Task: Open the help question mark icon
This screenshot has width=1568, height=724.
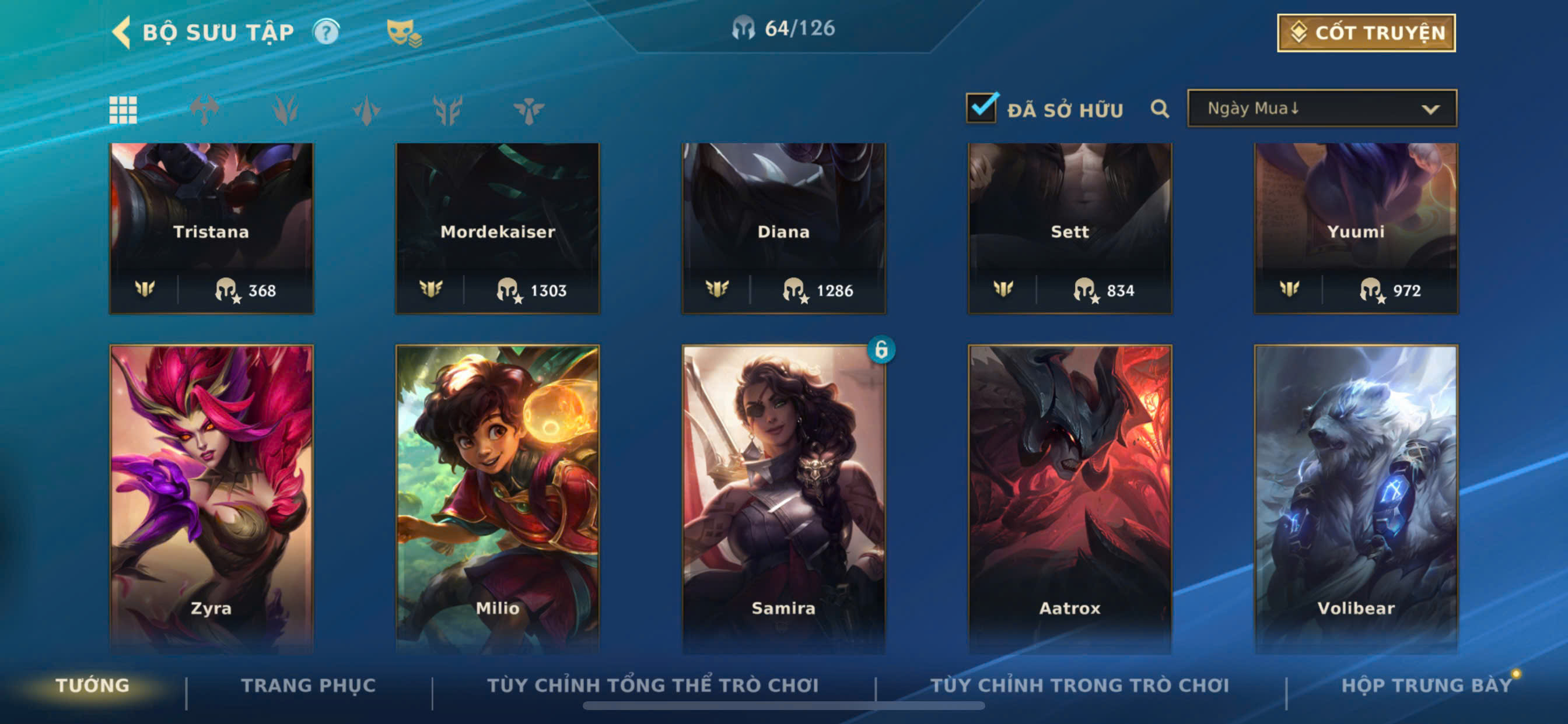Action: (x=326, y=32)
